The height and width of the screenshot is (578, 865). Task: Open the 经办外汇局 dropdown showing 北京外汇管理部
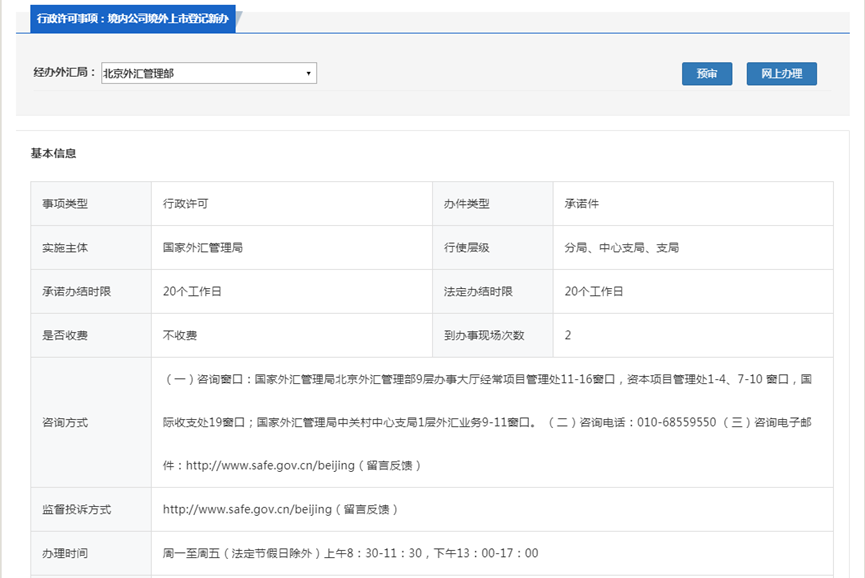tap(209, 73)
